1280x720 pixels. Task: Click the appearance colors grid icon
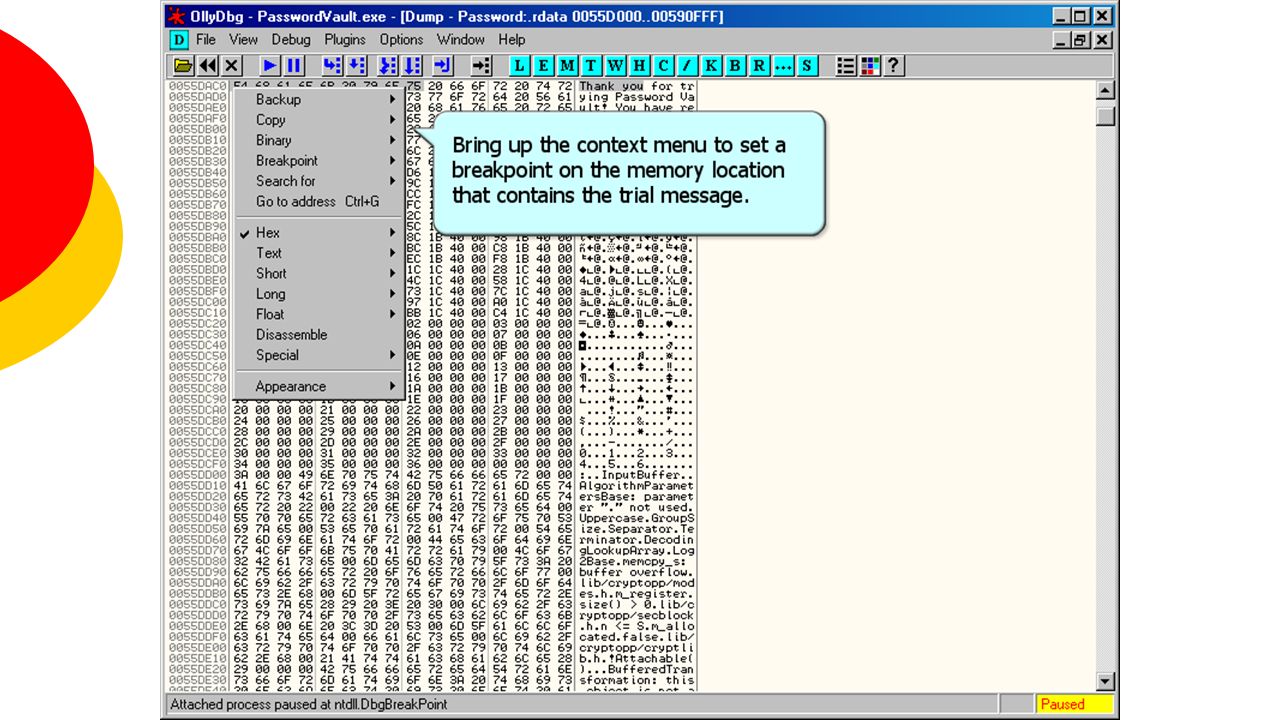[870, 66]
